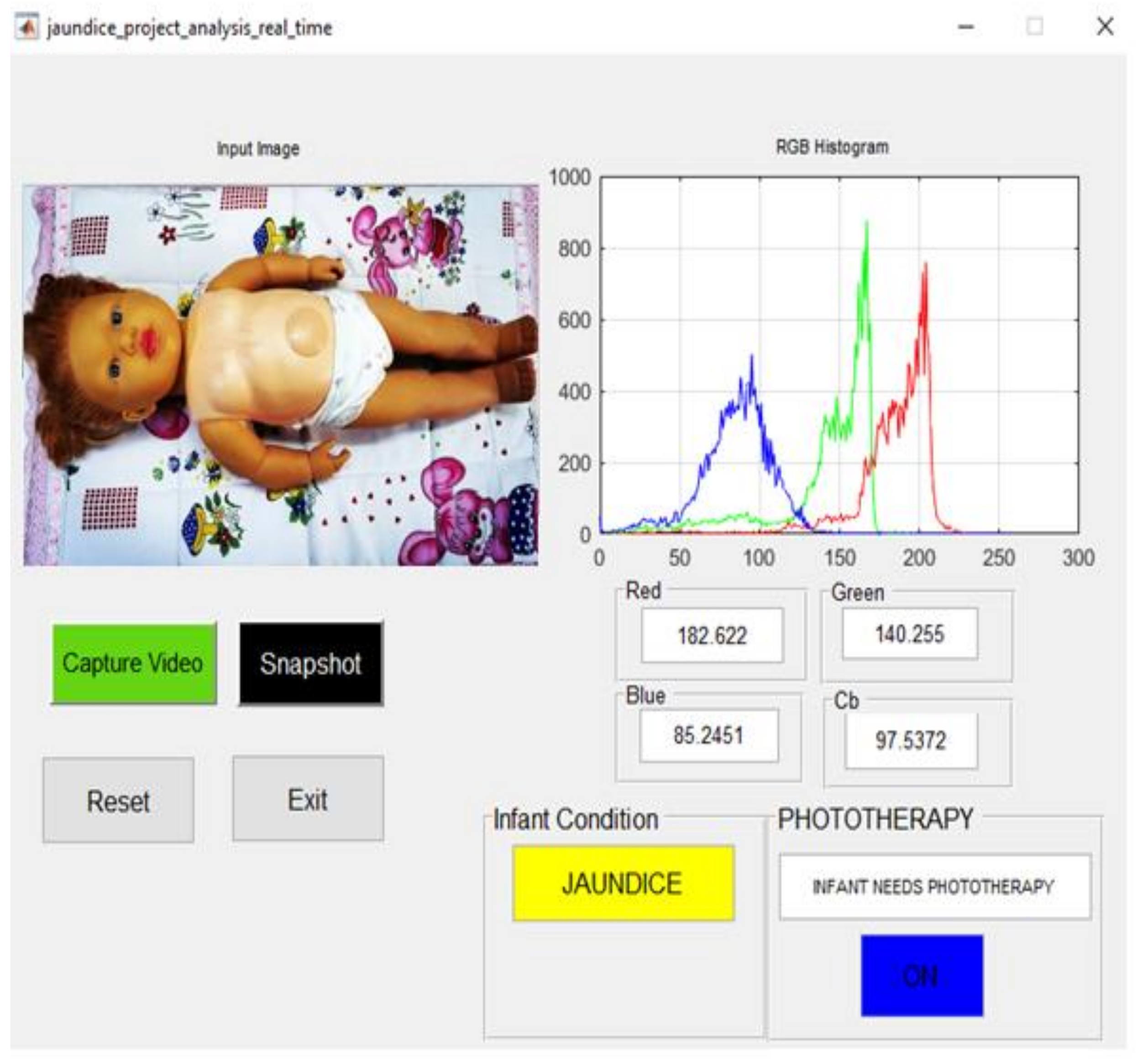Click the red curve peak in histogram
The width and height of the screenshot is (1143, 1064).
tap(925, 267)
